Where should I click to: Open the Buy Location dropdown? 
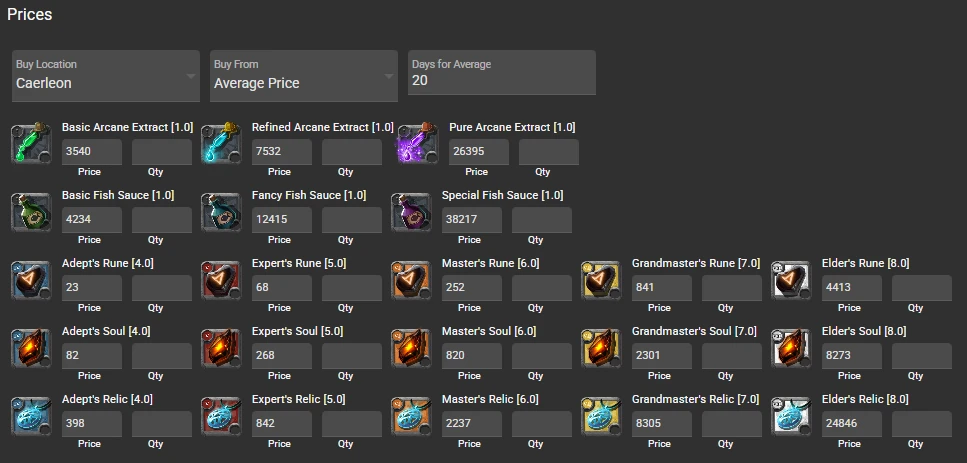(x=106, y=76)
